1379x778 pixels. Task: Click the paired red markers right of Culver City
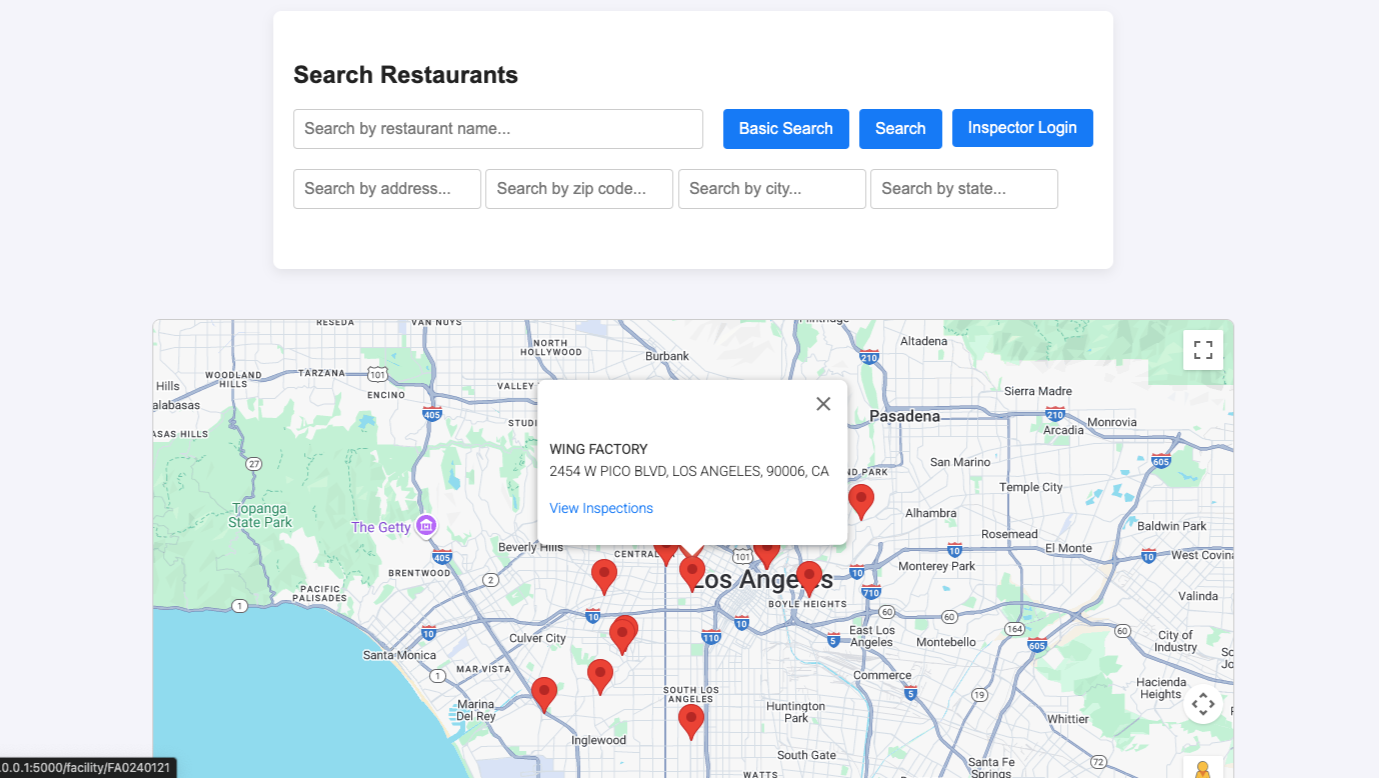pyautogui.click(x=624, y=635)
